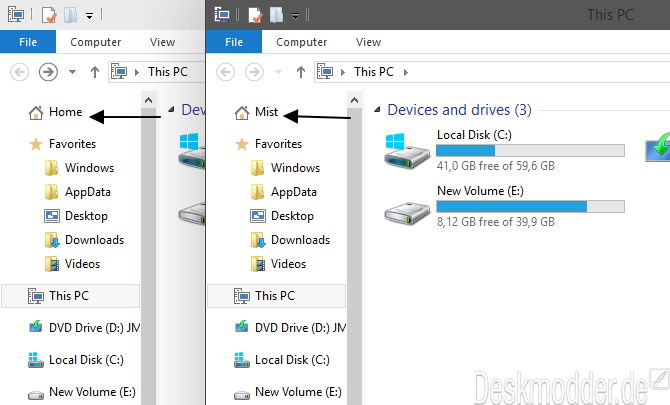Image resolution: width=670 pixels, height=405 pixels.
Task: Click Local Disk (C:) drive icon in main pane
Action: click(x=407, y=150)
